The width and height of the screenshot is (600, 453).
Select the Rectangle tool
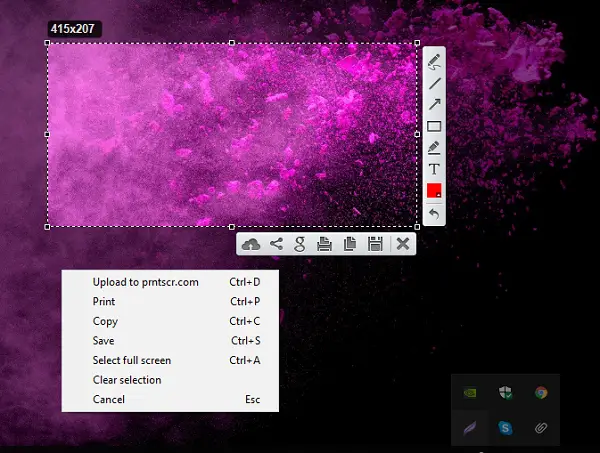pyautogui.click(x=434, y=126)
